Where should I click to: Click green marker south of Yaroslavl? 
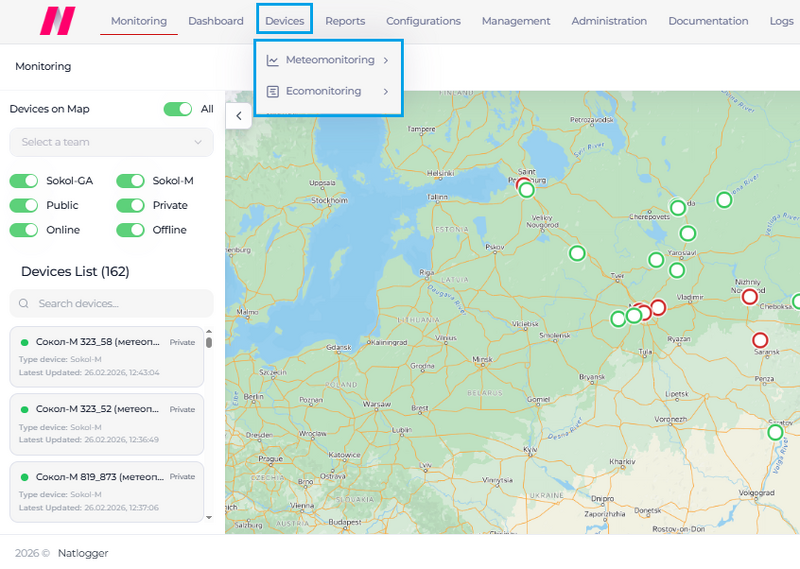(x=677, y=270)
